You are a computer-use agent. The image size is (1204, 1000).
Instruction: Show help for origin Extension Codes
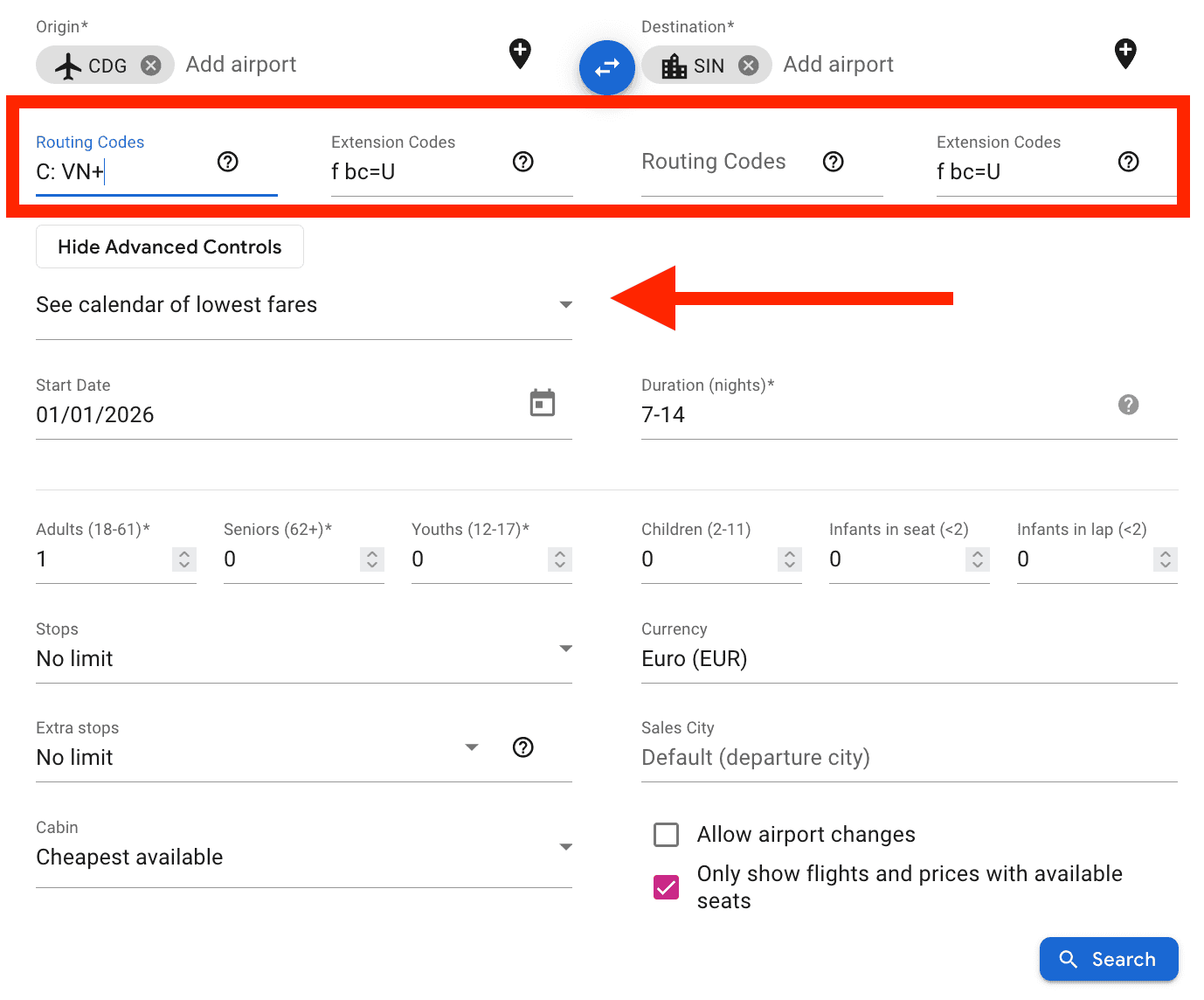click(x=523, y=162)
